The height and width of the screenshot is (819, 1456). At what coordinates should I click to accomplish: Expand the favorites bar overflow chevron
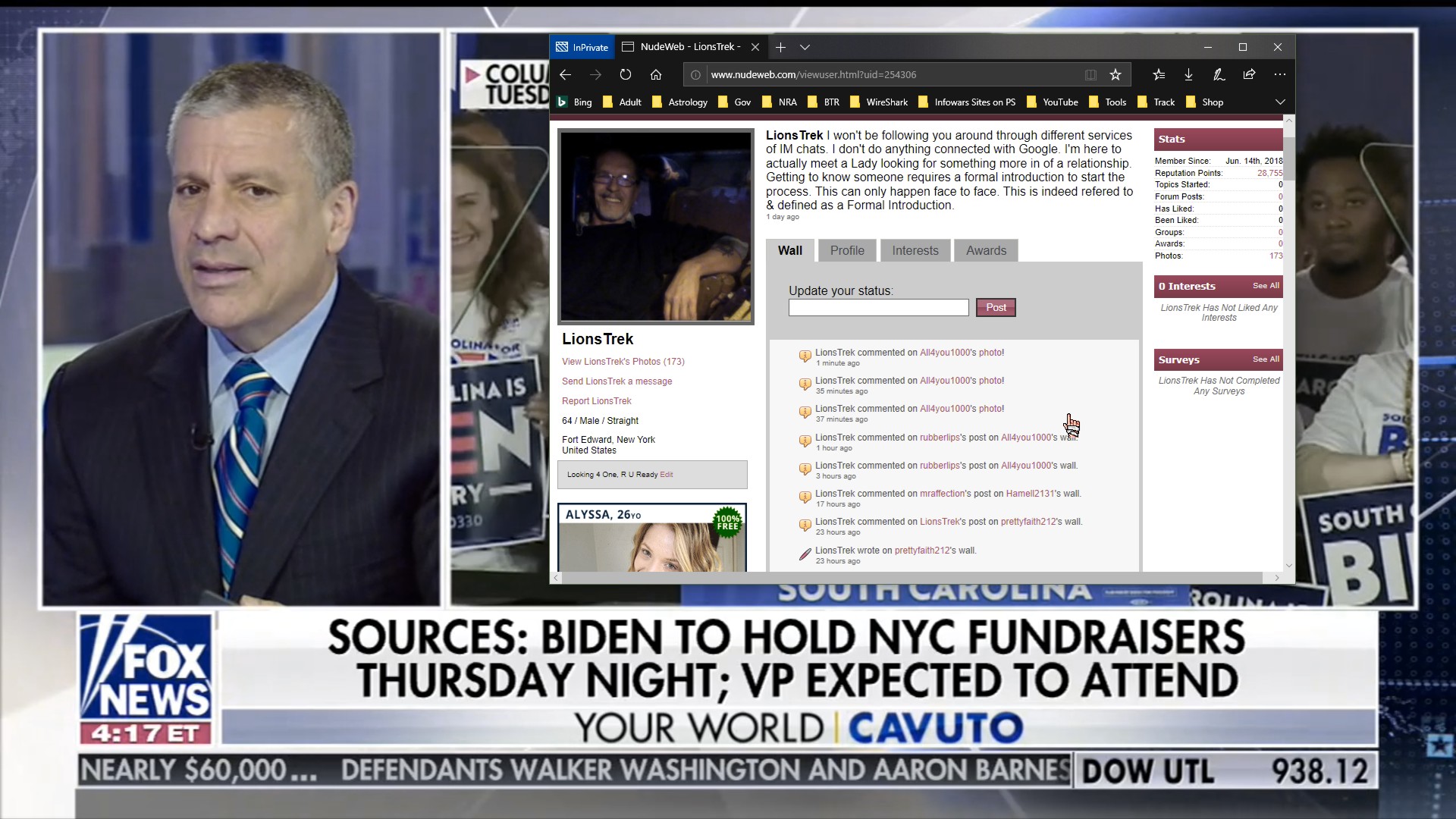pos(1280,102)
